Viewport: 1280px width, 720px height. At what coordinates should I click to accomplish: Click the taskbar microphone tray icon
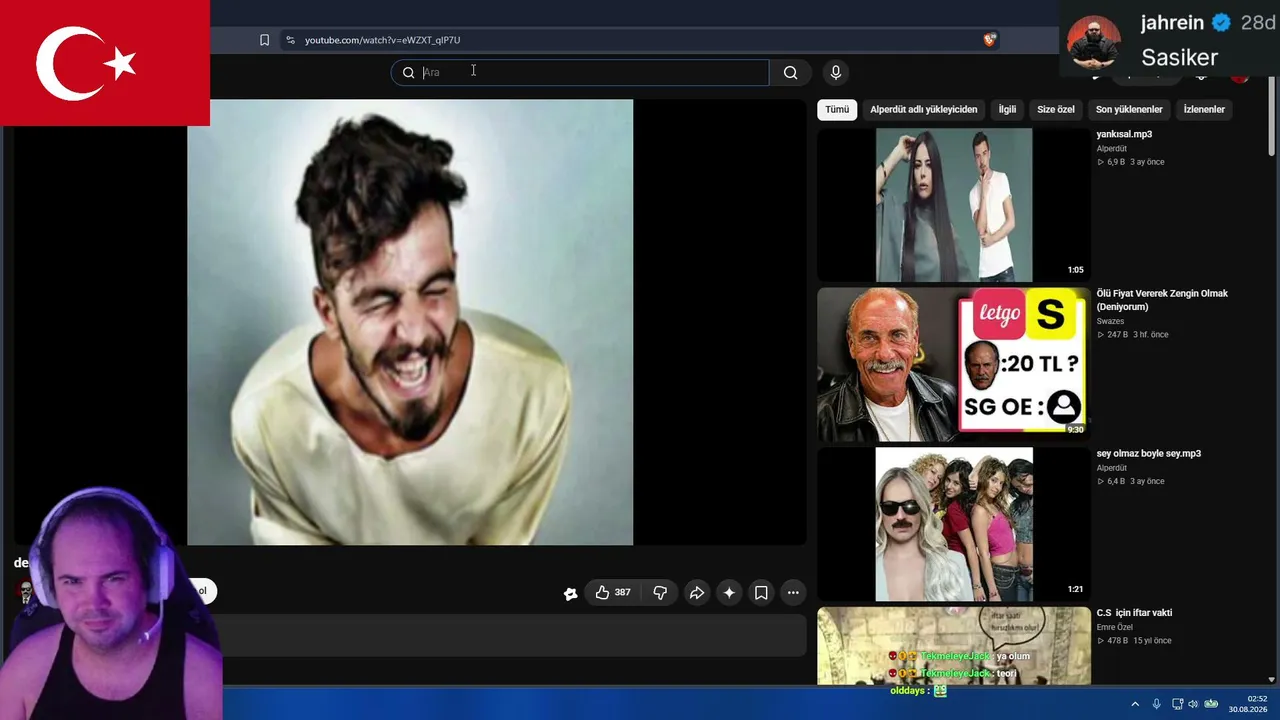coord(1157,704)
